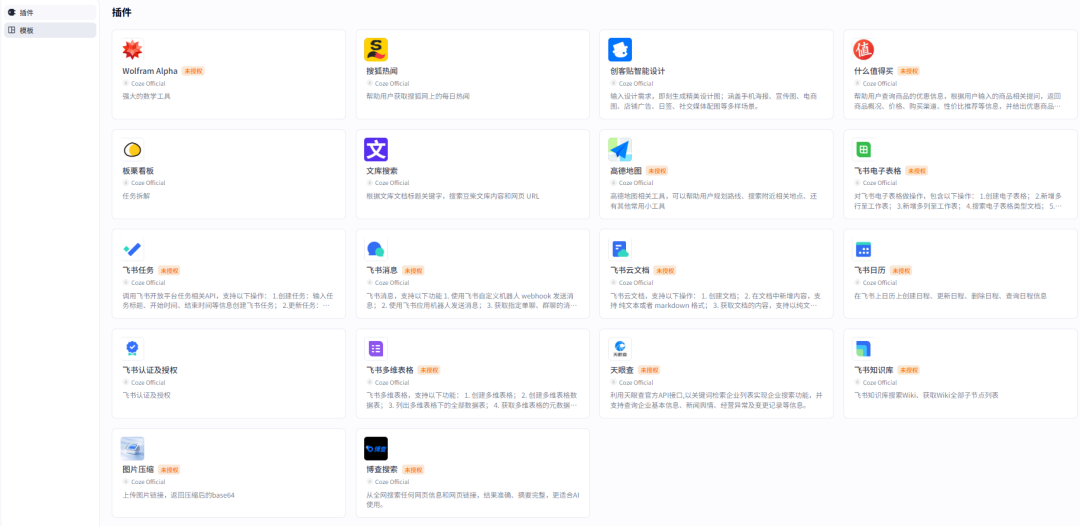The height and width of the screenshot is (526, 1080).
Task: Click Coze Official avatar in 博查搜索 card
Action: tap(369, 482)
